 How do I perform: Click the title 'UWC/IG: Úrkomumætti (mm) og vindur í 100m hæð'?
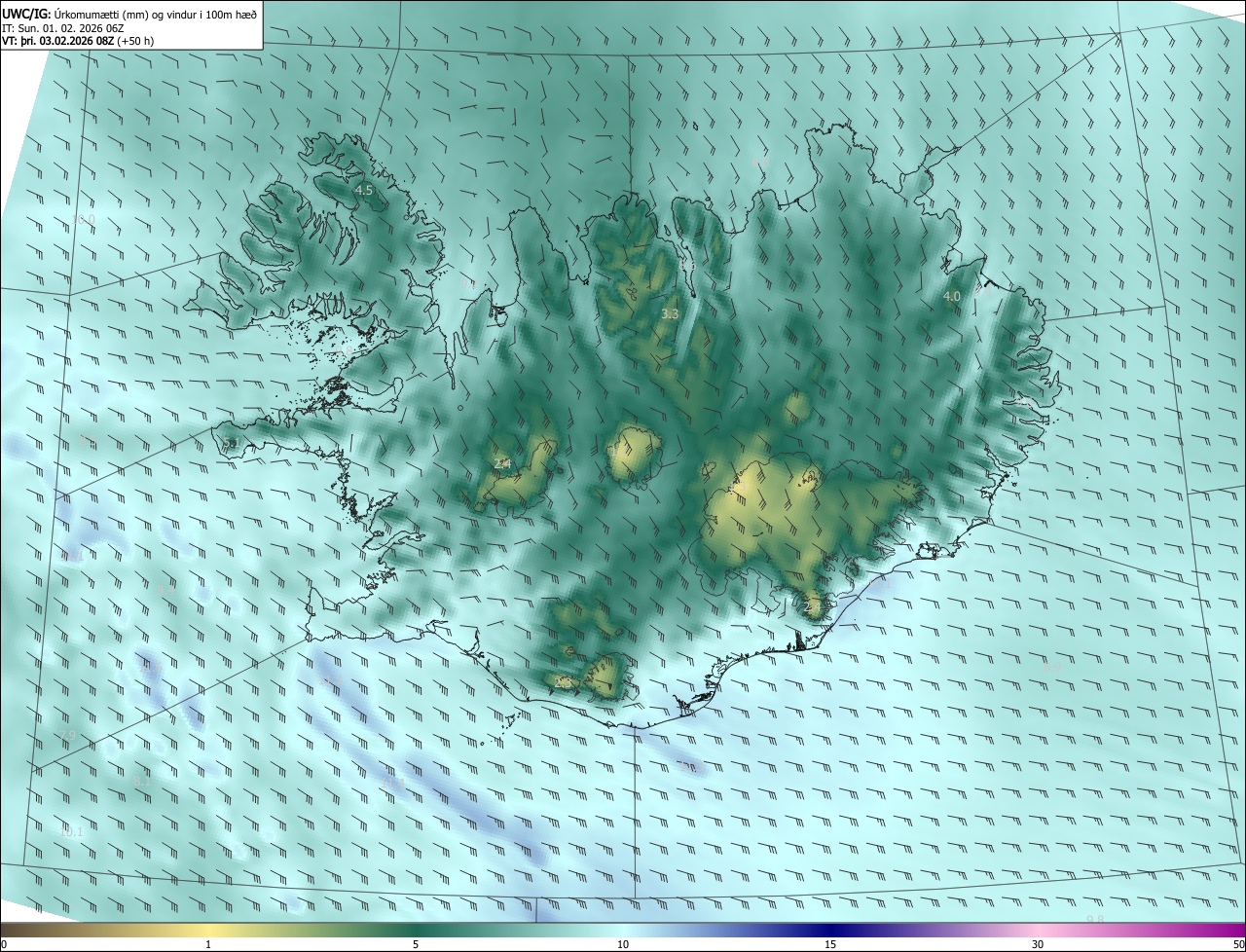coord(129,13)
